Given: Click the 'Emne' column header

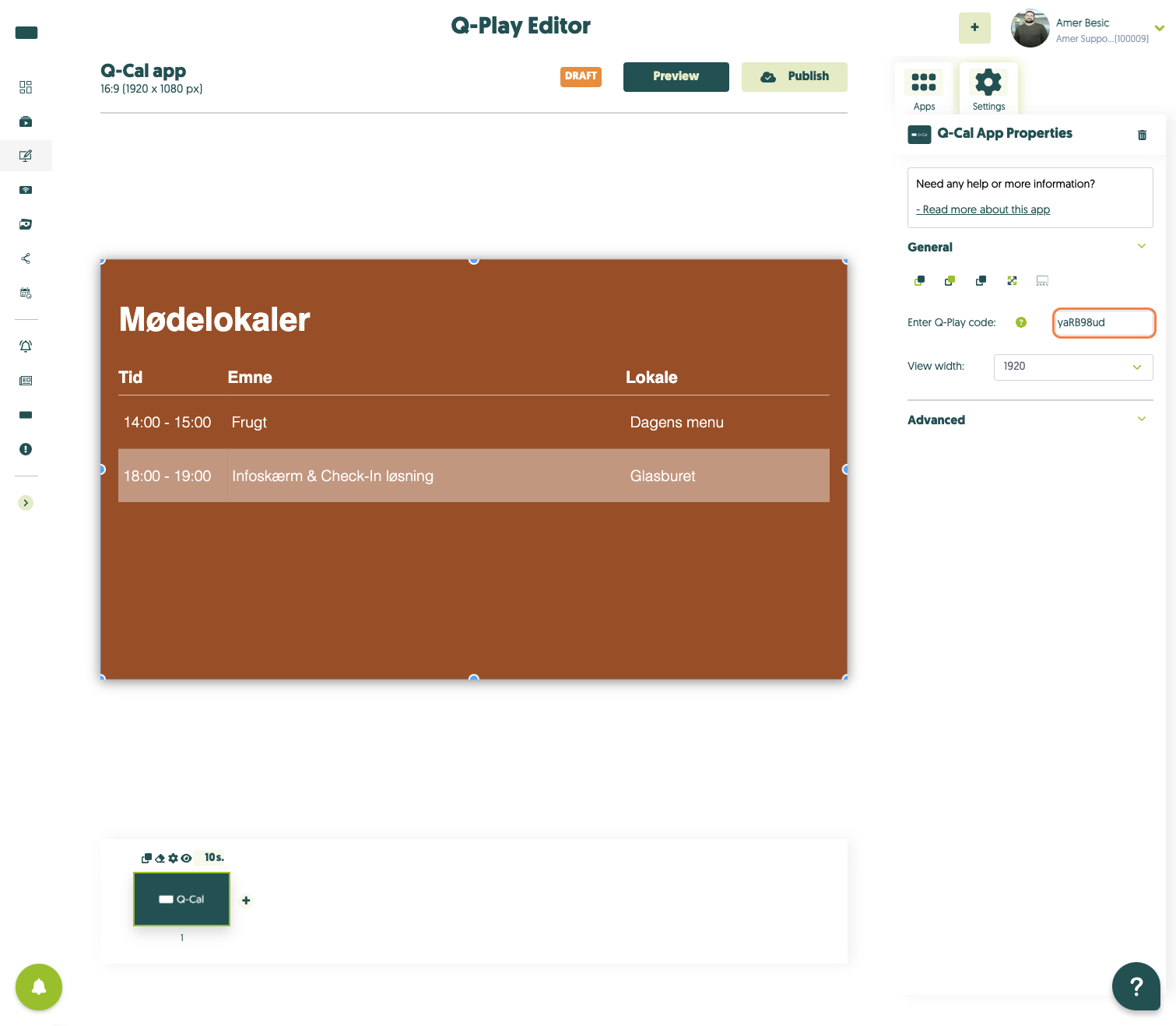Looking at the screenshot, I should click(250, 378).
